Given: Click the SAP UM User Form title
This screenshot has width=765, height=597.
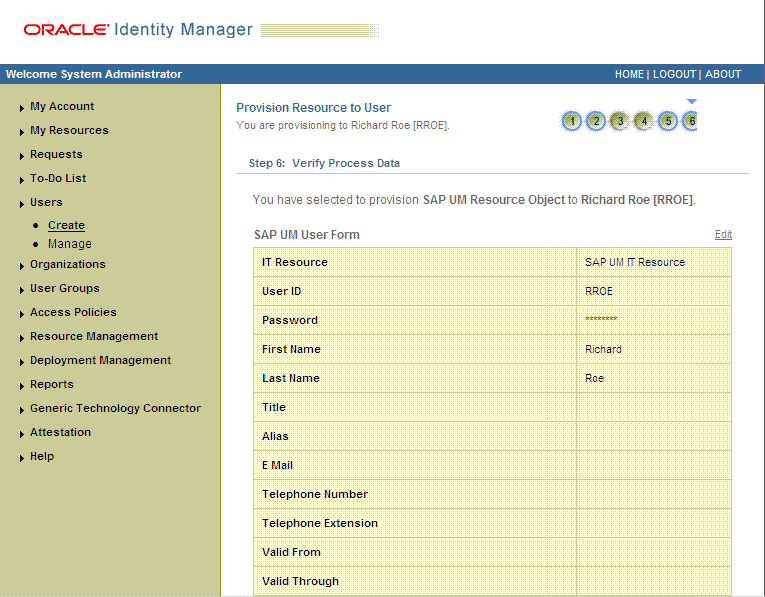Looking at the screenshot, I should tap(307, 235).
